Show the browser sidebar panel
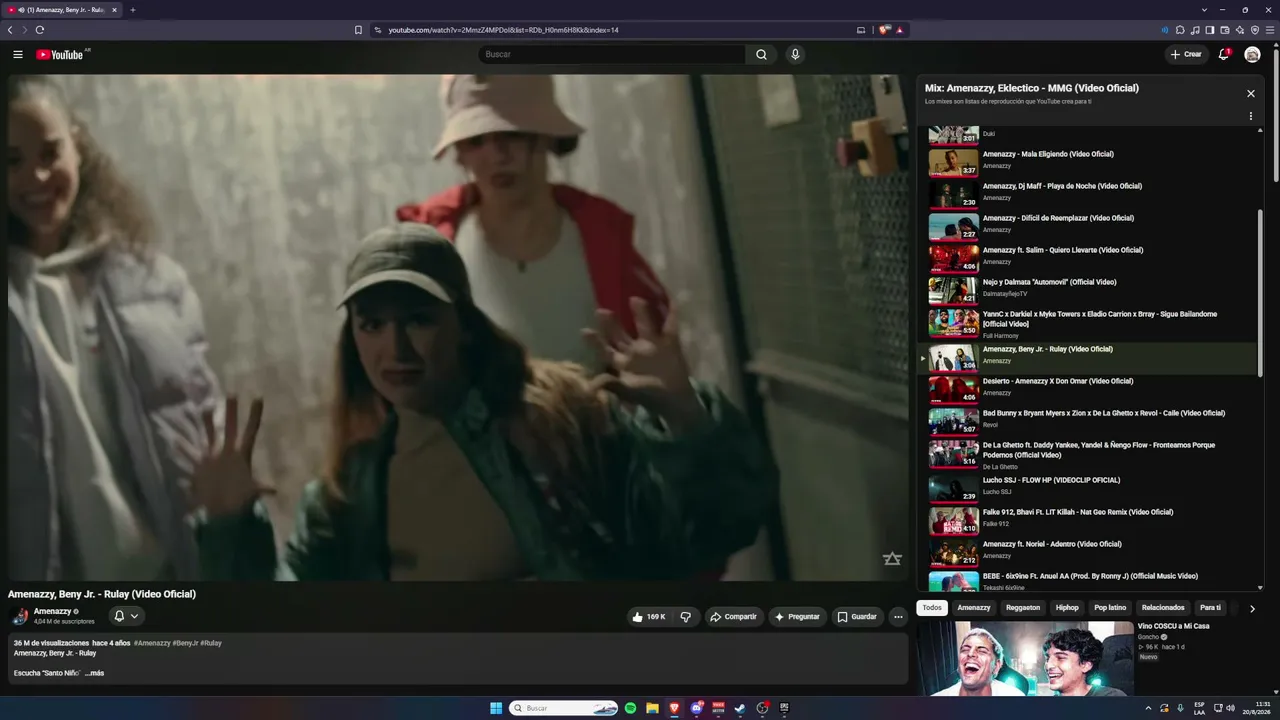 pos(1210,30)
